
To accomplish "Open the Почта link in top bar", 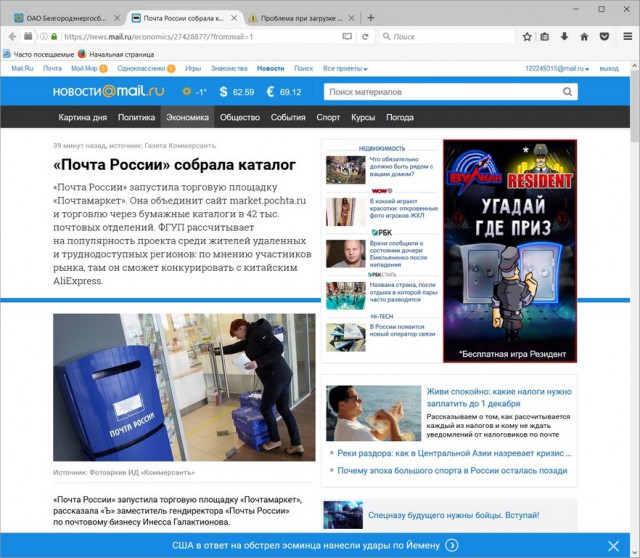I will [x=52, y=69].
